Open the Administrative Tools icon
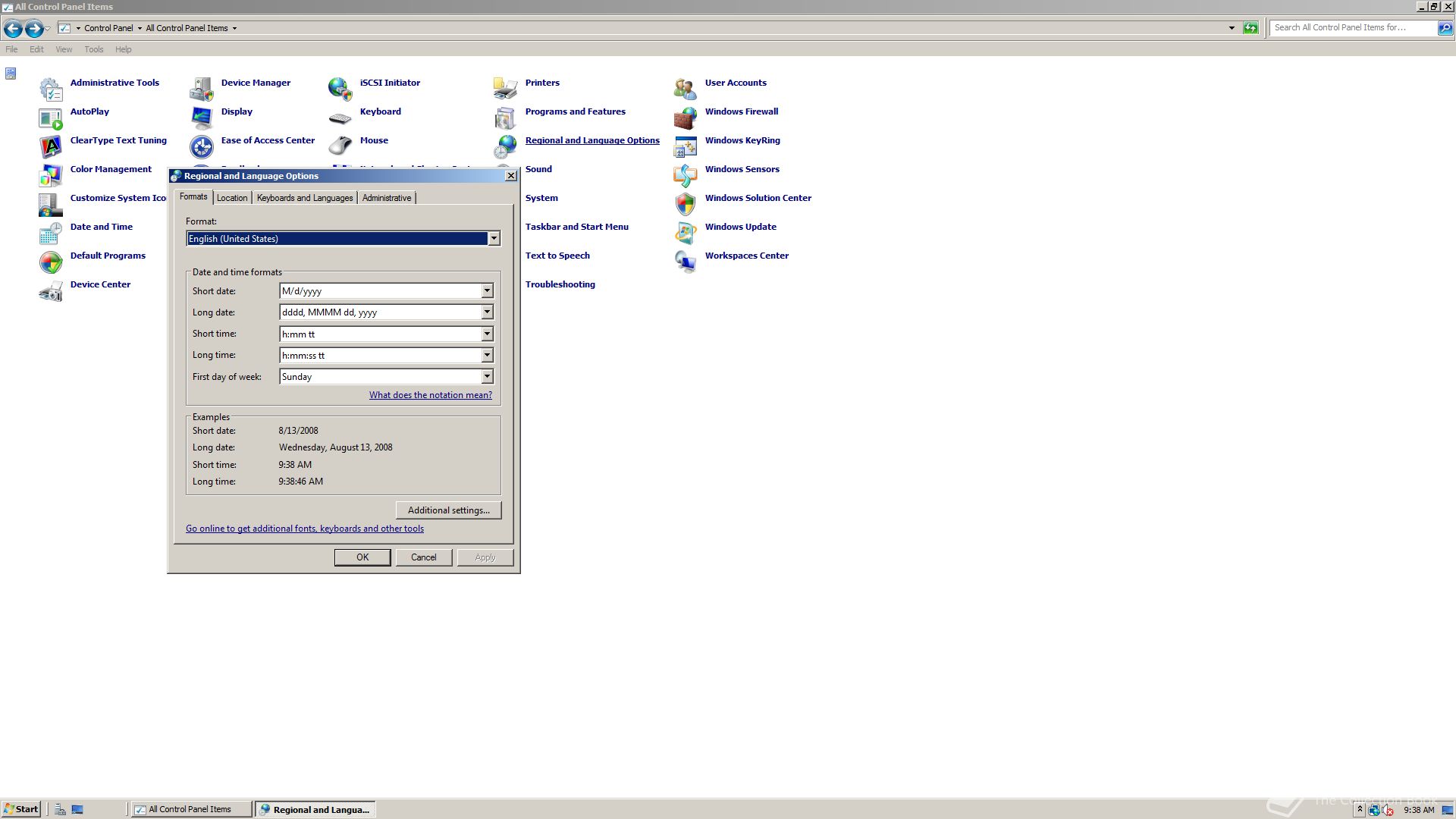This screenshot has height=819, width=1456. [x=51, y=89]
